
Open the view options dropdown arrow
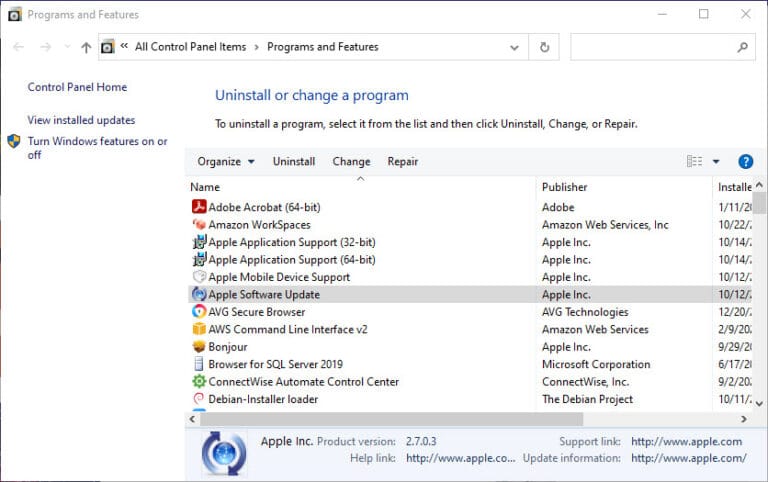[716, 161]
